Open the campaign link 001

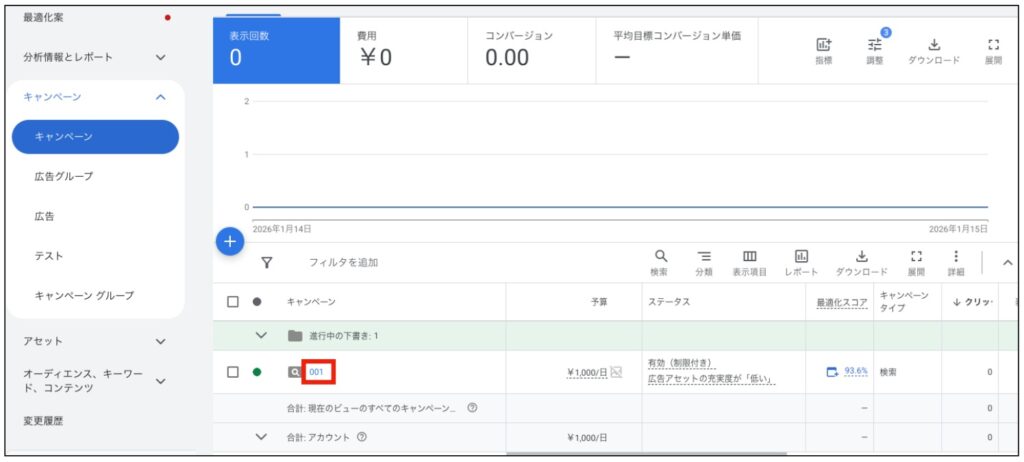point(317,372)
